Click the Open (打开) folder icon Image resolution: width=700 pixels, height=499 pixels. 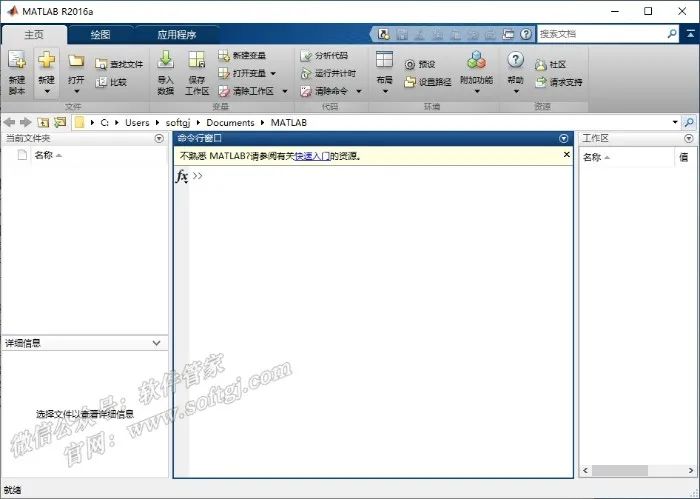pyautogui.click(x=76, y=61)
